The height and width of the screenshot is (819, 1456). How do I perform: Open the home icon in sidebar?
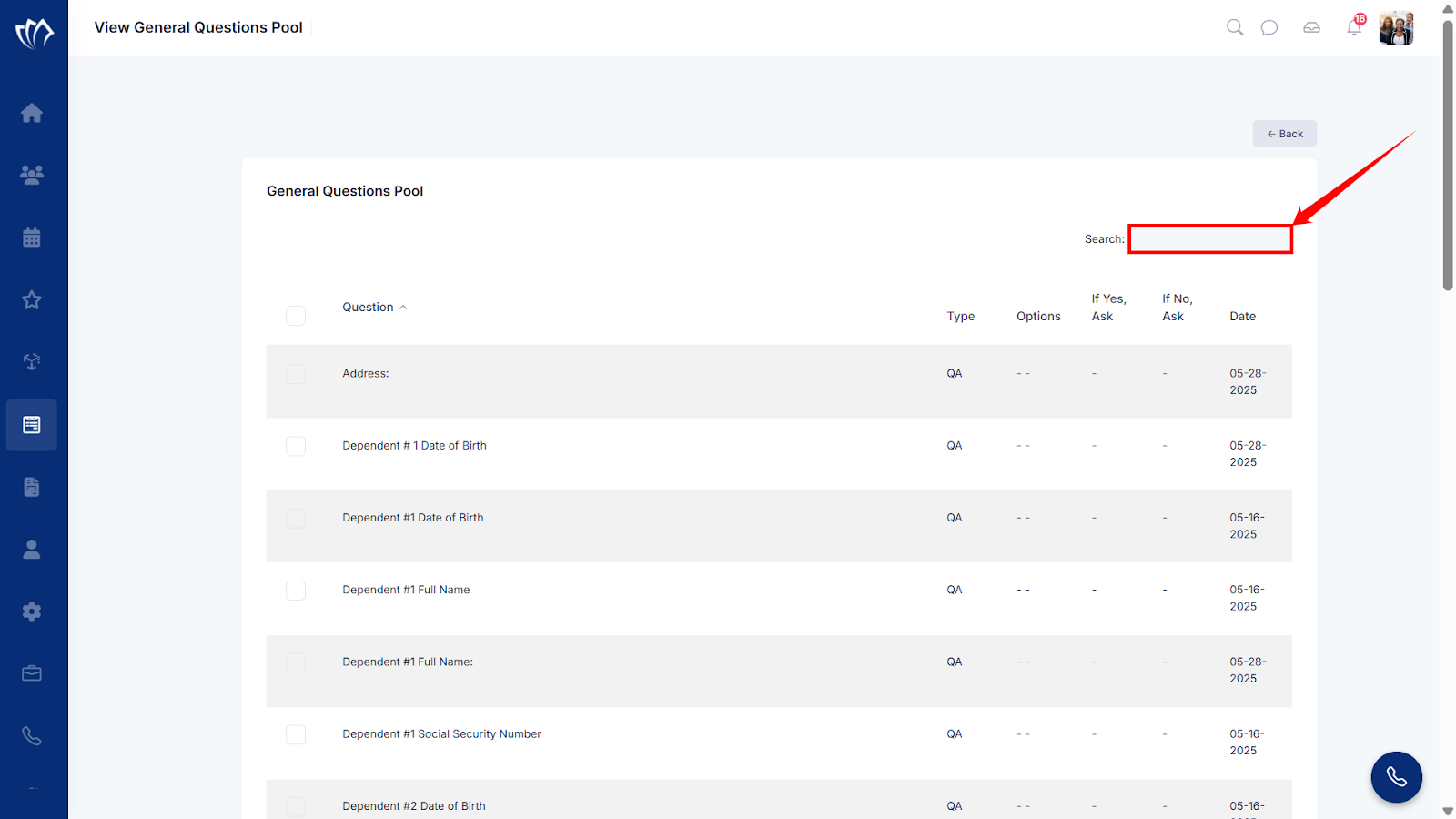(32, 113)
